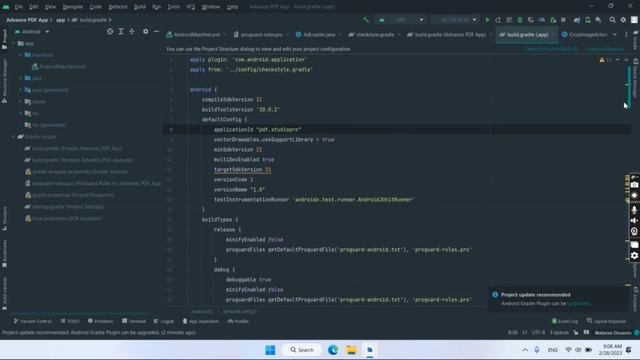Open the Build menu

point(140,7)
